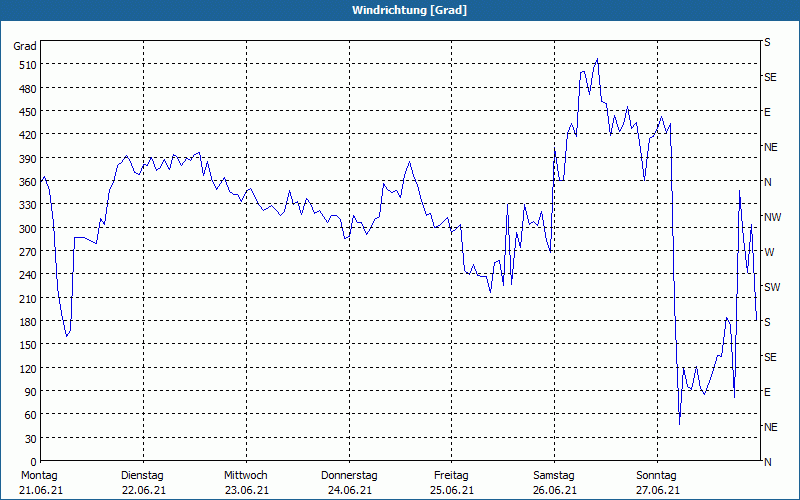The width and height of the screenshot is (800, 500).
Task: Click the "0" axis value
Action: [x=34, y=462]
